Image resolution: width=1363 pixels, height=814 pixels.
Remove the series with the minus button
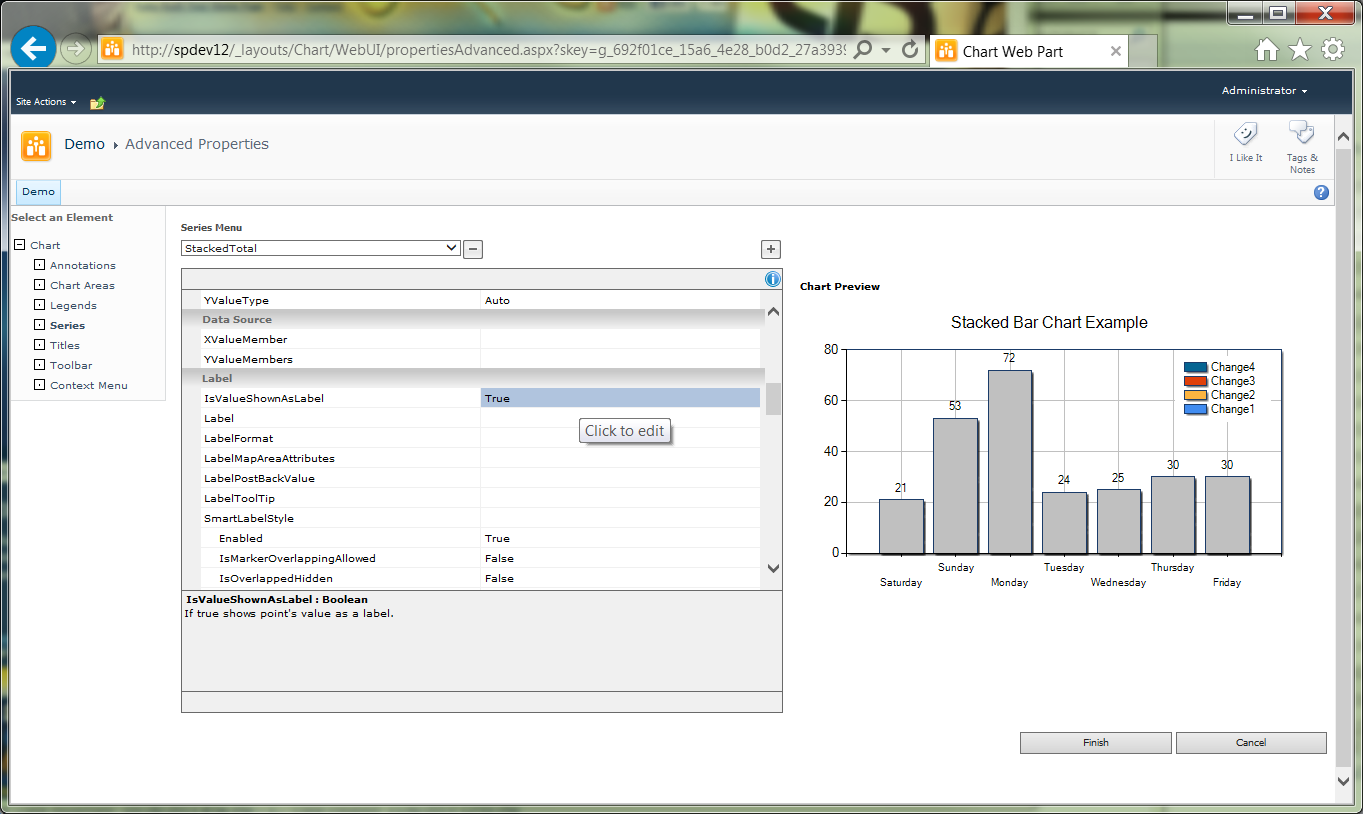tap(473, 249)
